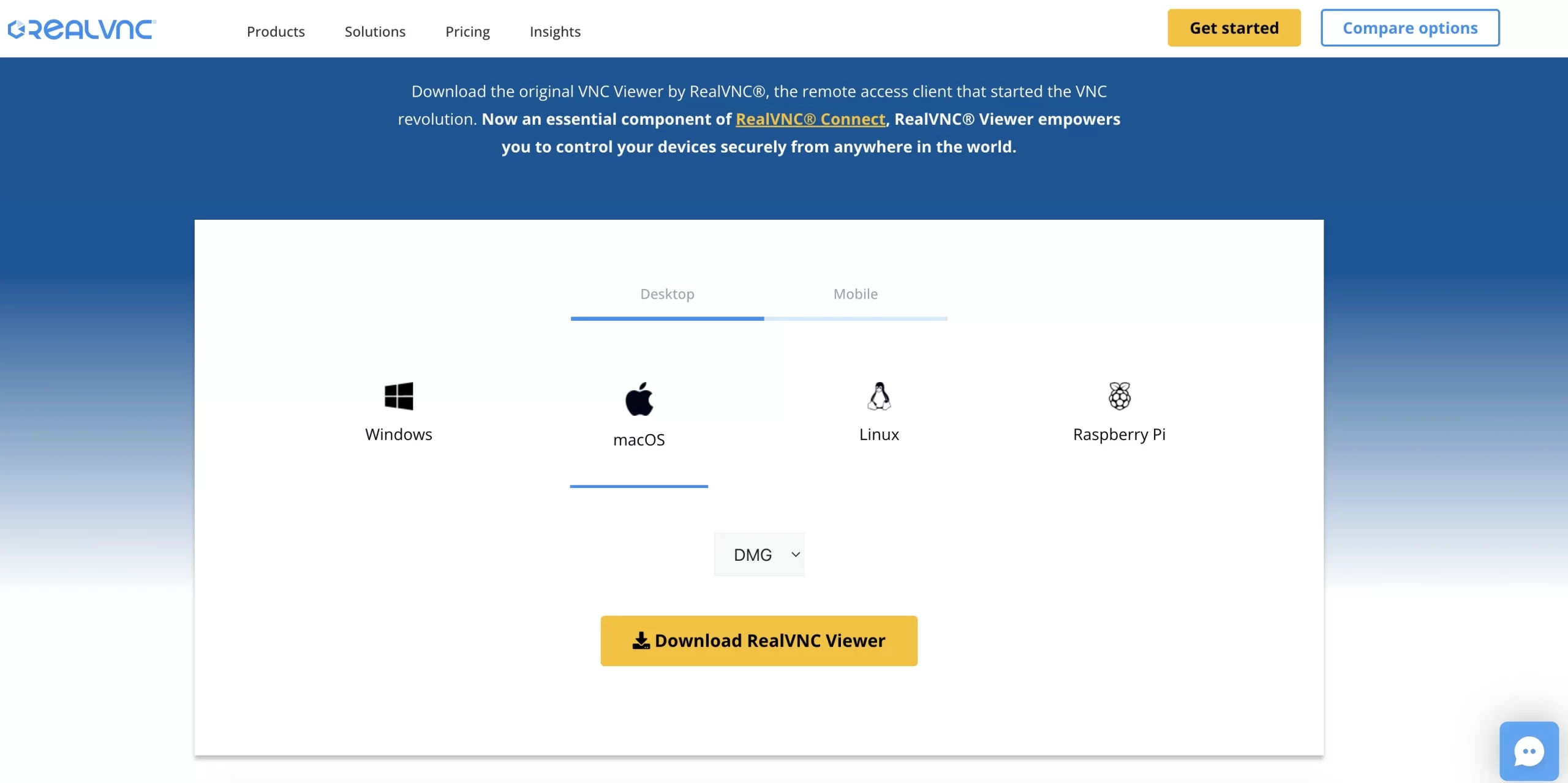This screenshot has height=783, width=1568.
Task: Select the Windows platform icon
Action: point(399,396)
